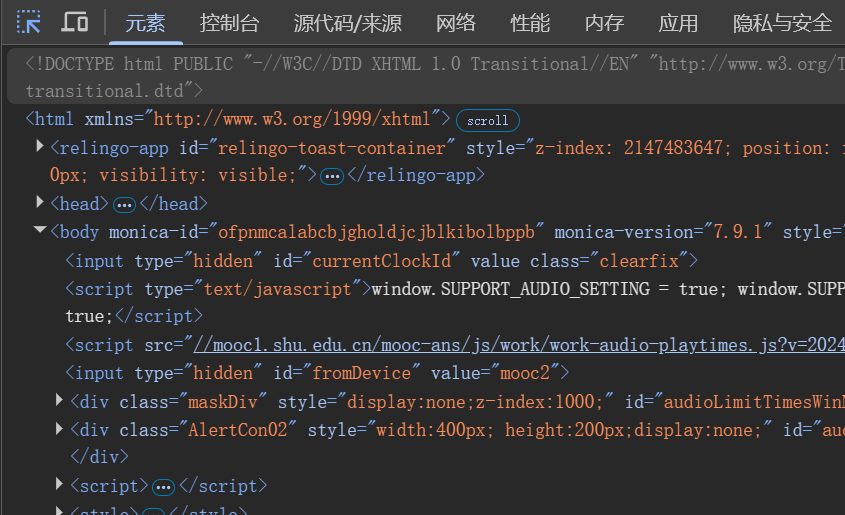
Task: Switch to the 网络 tab
Action: click(x=456, y=23)
